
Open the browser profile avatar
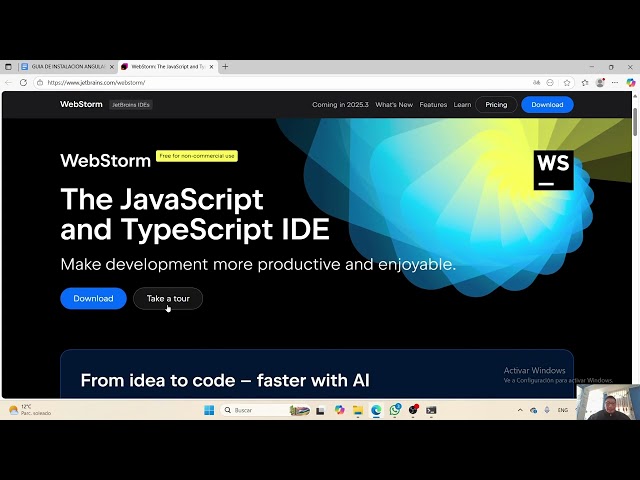coord(600,82)
